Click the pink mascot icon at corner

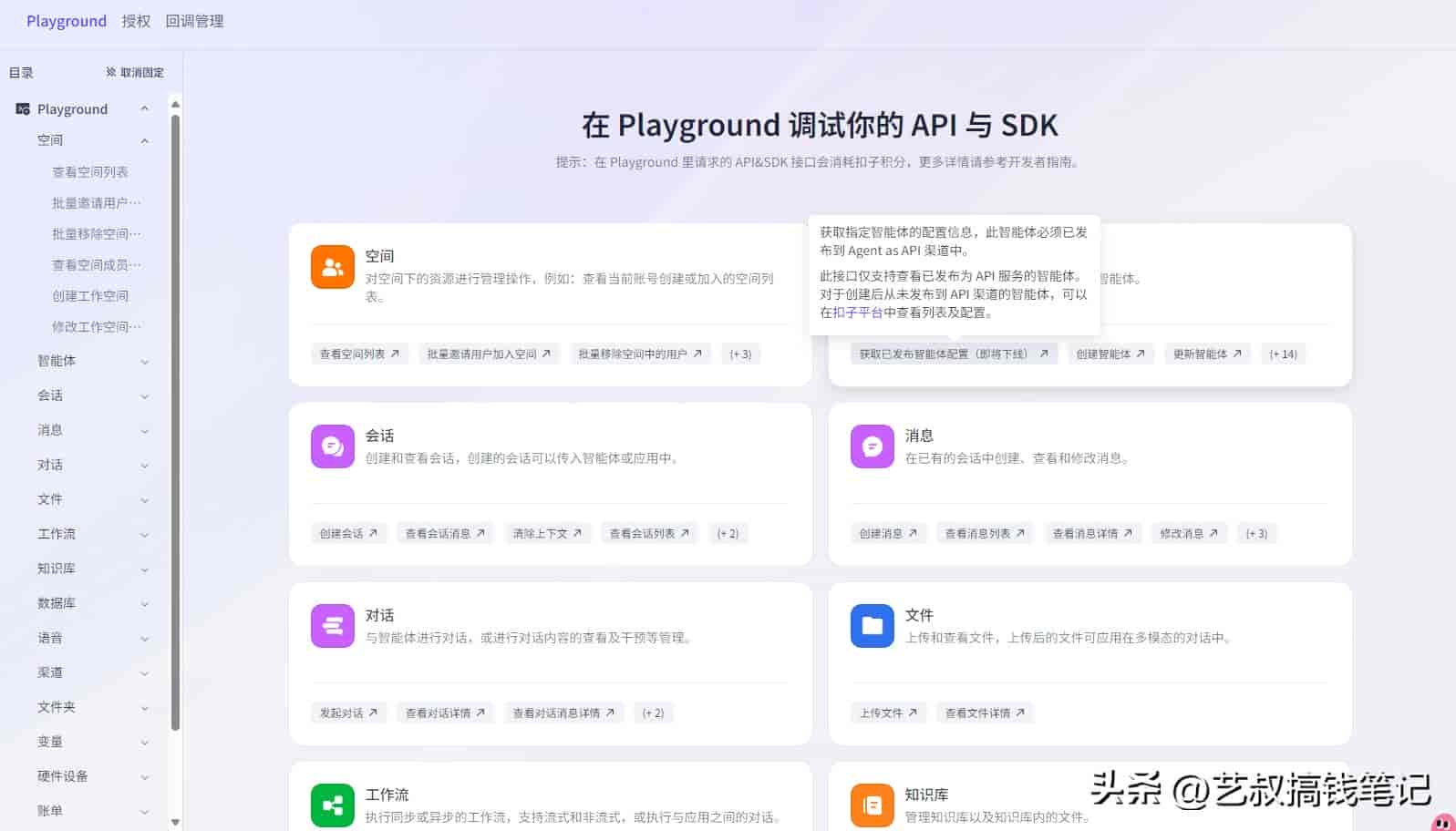point(1443,823)
